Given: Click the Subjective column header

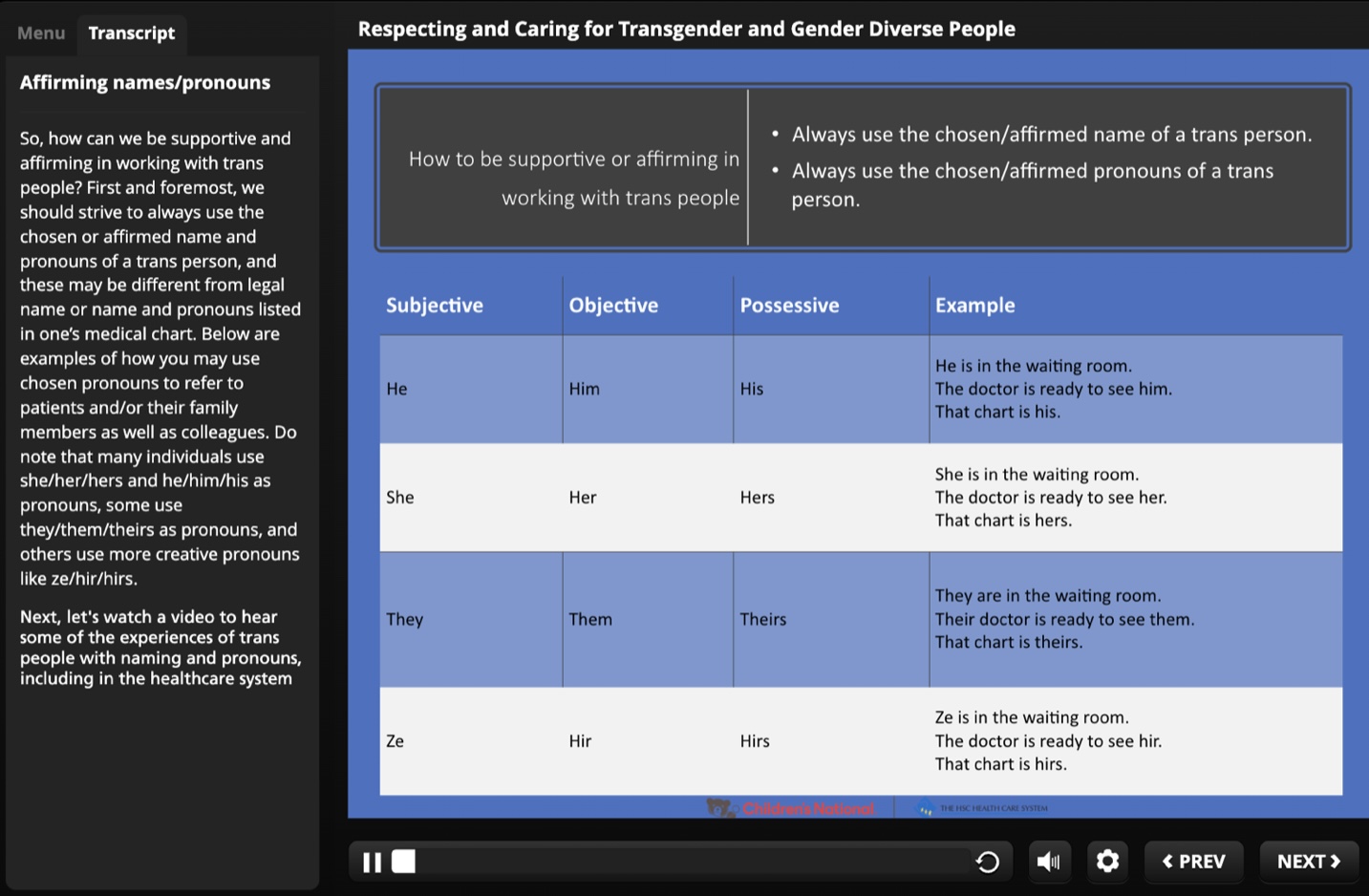Looking at the screenshot, I should (x=435, y=306).
